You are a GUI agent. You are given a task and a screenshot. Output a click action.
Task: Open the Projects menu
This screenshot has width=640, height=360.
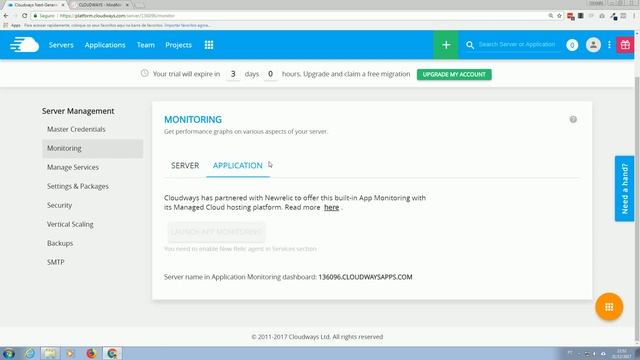coord(178,45)
